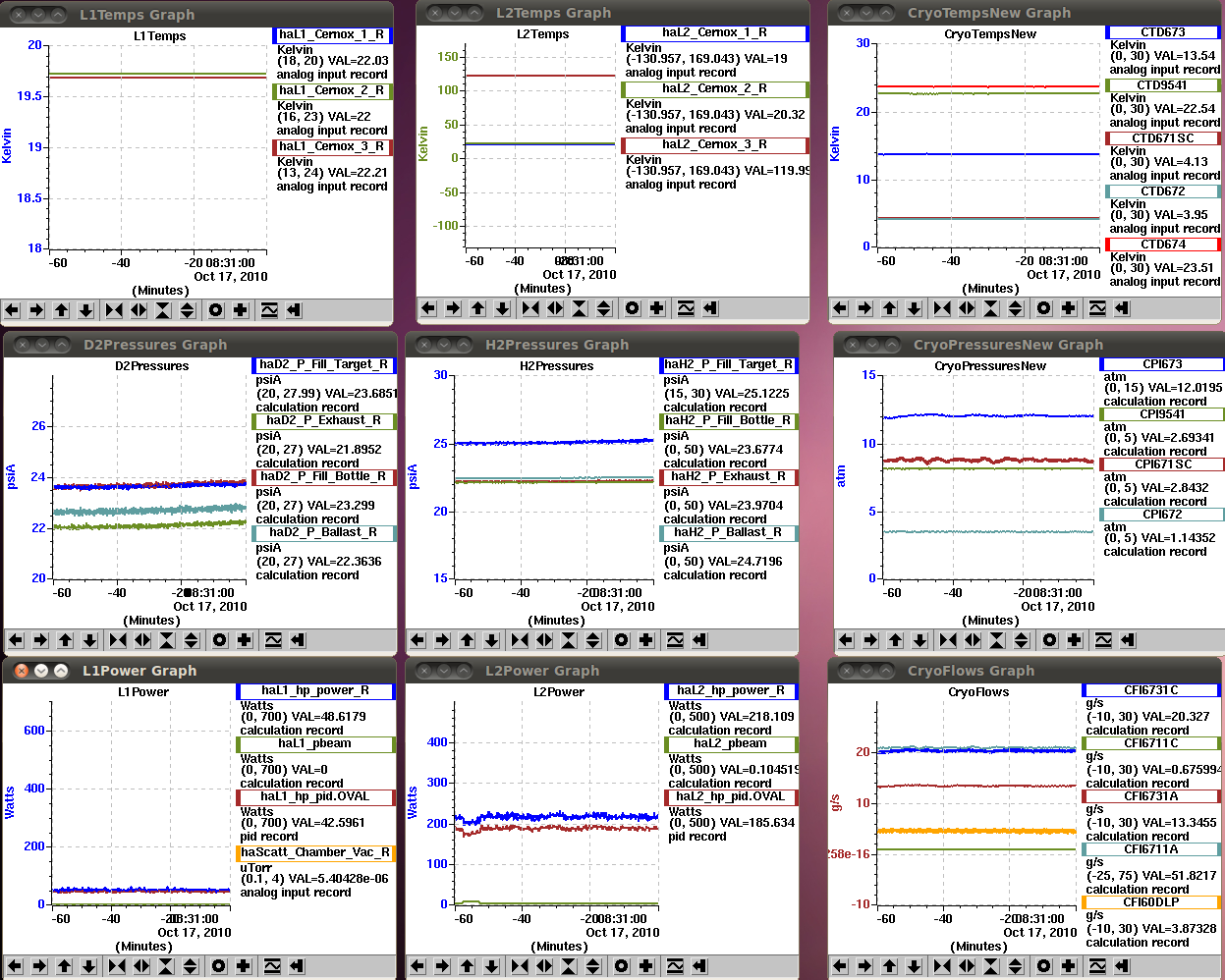This screenshot has width=1225, height=980.
Task: Click the circle auto-scale icon in L1Power Graph
Action: (x=219, y=966)
